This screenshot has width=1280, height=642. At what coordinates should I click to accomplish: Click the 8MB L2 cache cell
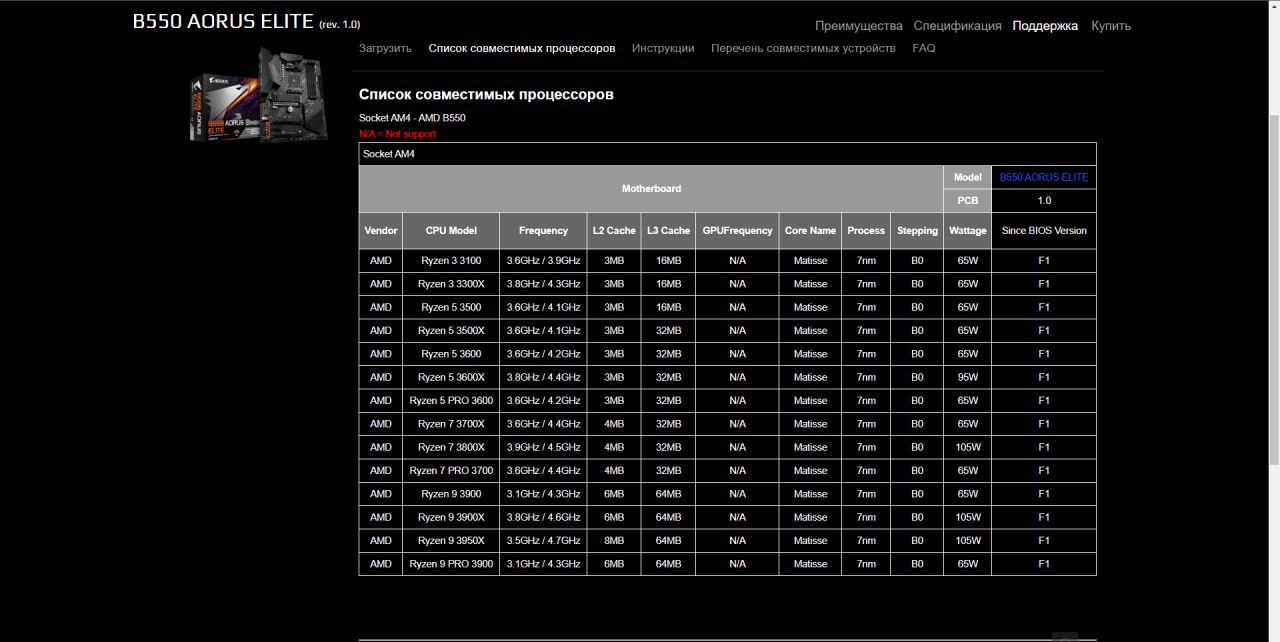click(x=614, y=541)
